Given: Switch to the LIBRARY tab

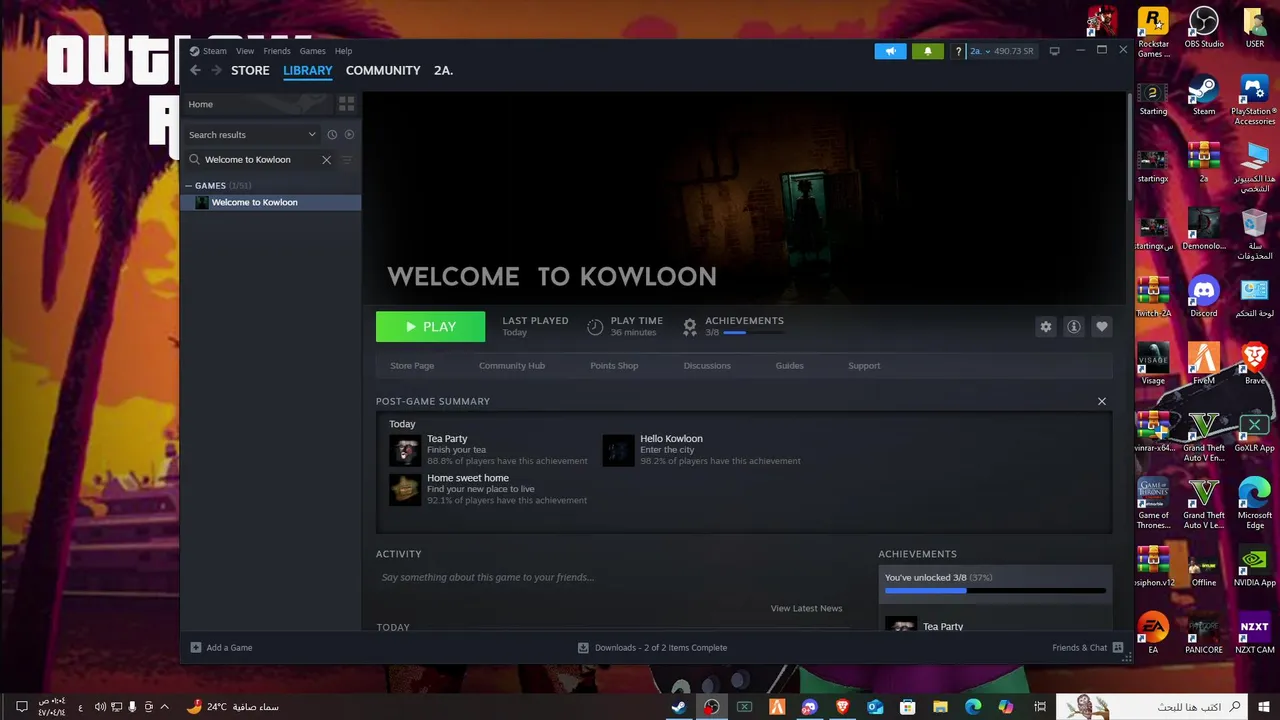Looking at the screenshot, I should tap(308, 71).
